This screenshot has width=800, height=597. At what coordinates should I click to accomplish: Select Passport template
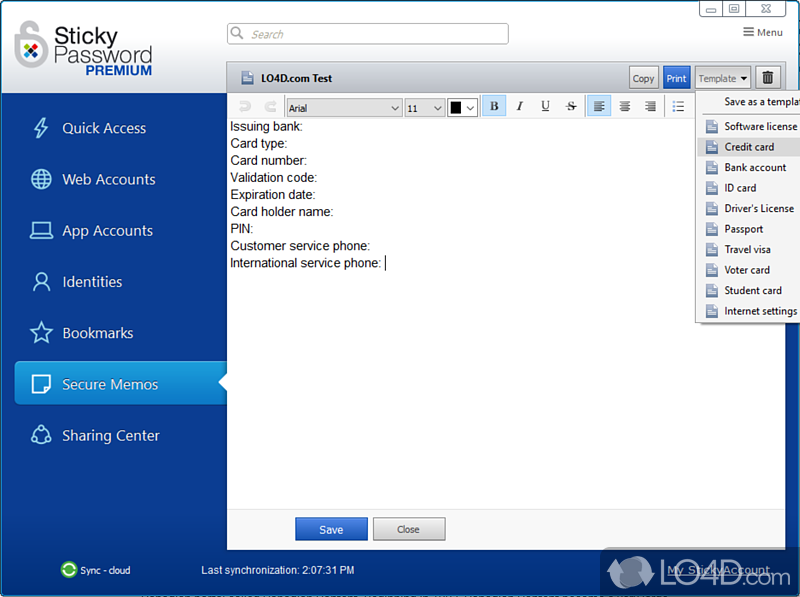[x=748, y=229]
